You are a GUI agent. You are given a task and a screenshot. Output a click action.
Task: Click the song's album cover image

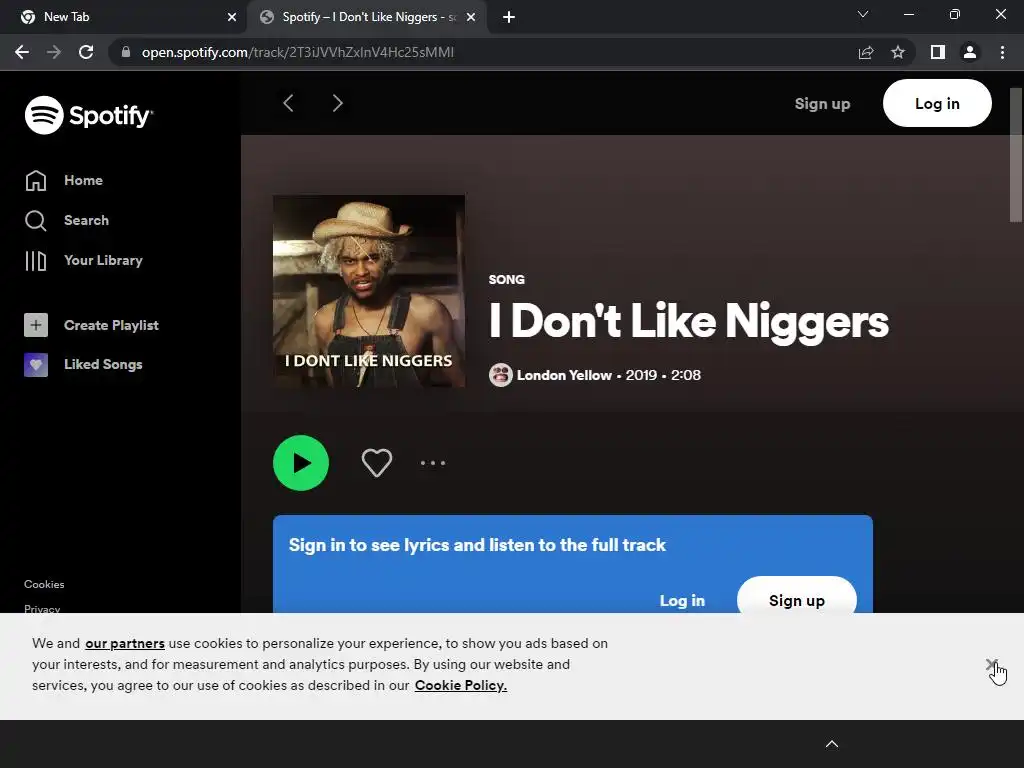click(x=369, y=291)
